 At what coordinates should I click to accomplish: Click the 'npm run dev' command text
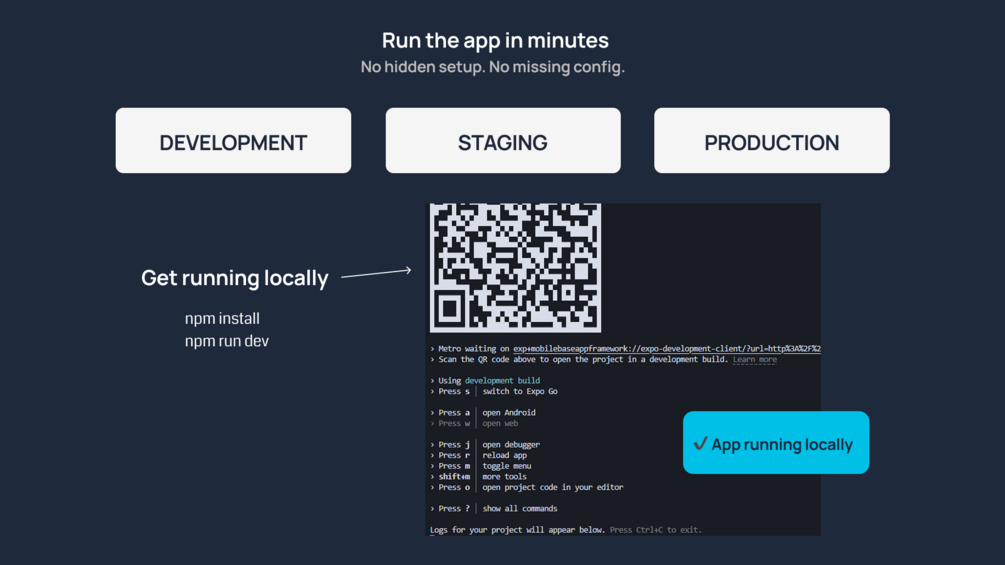(227, 341)
